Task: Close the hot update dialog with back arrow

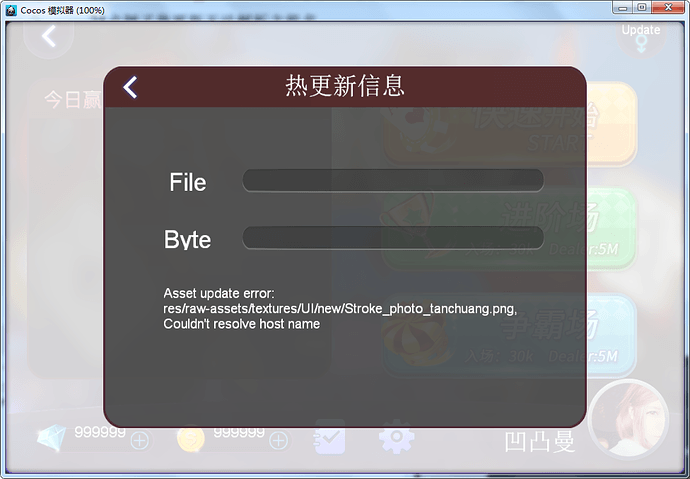Action: [130, 87]
